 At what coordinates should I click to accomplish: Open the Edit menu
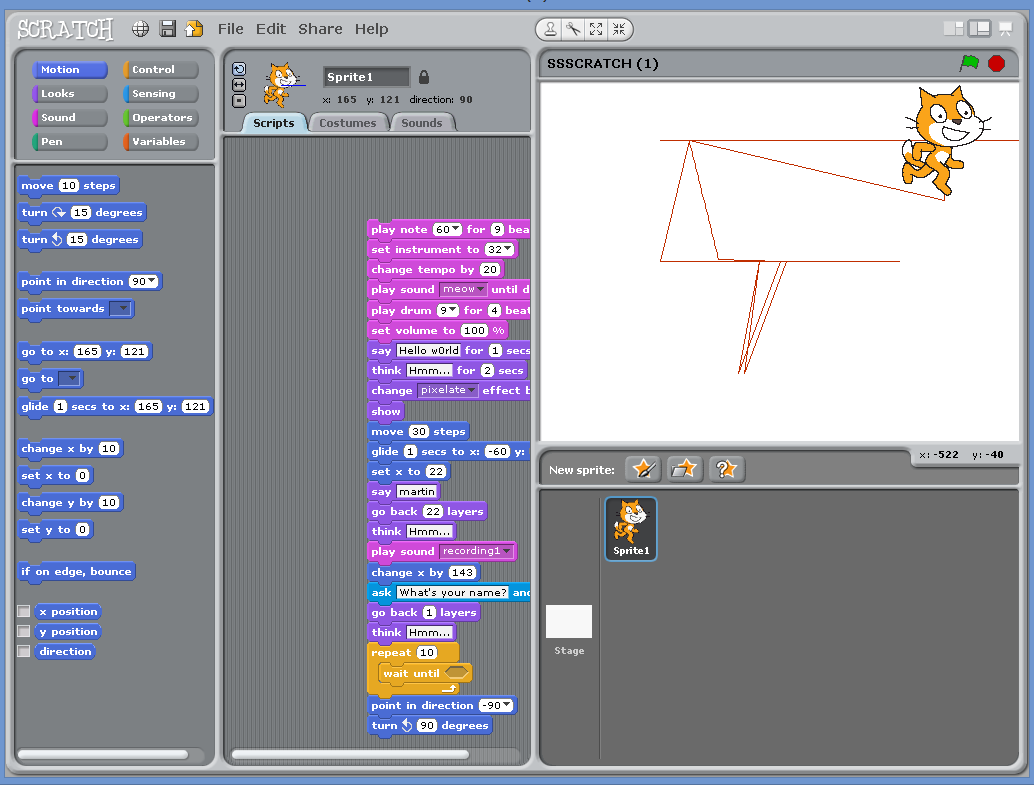click(271, 29)
